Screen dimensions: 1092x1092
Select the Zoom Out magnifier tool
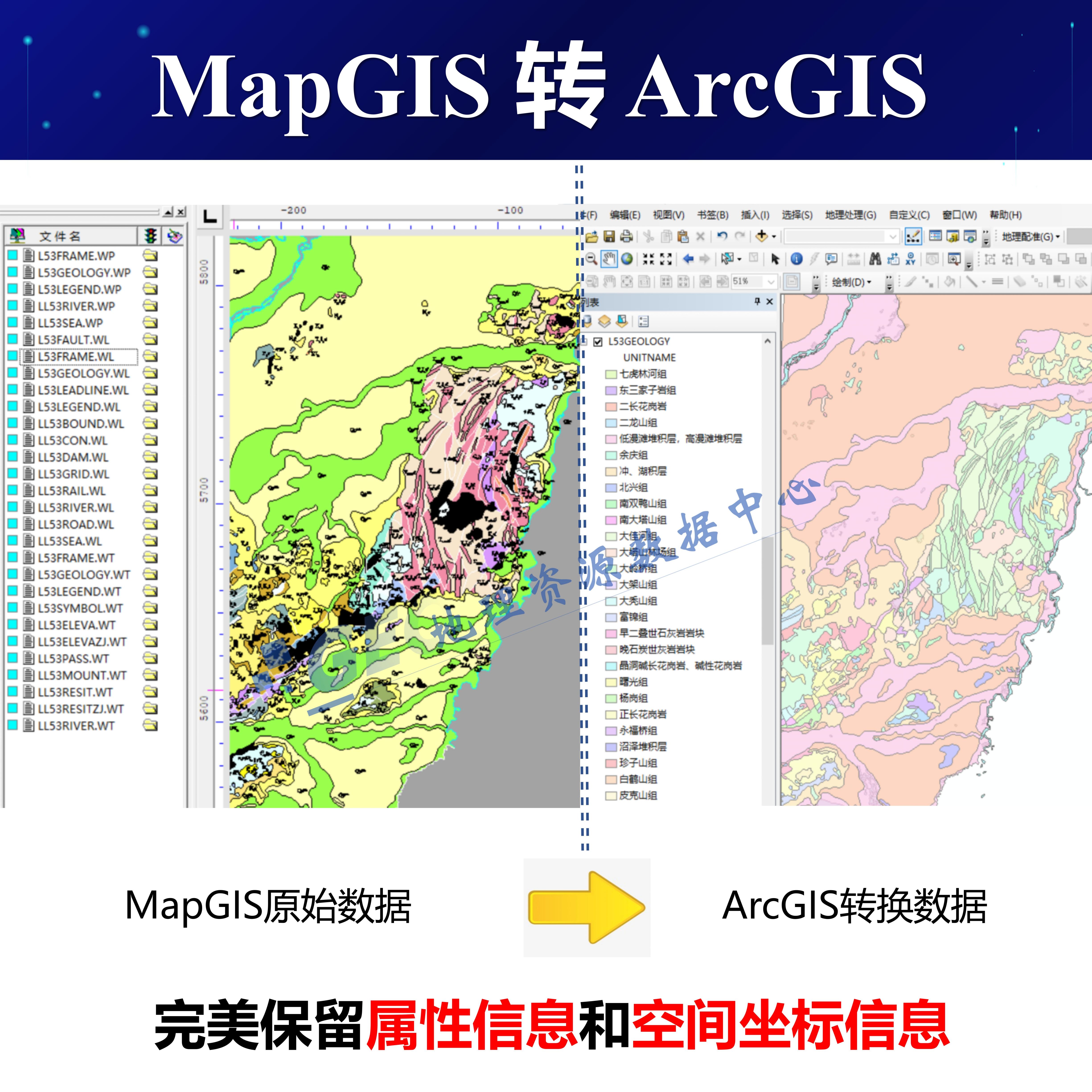[x=591, y=259]
